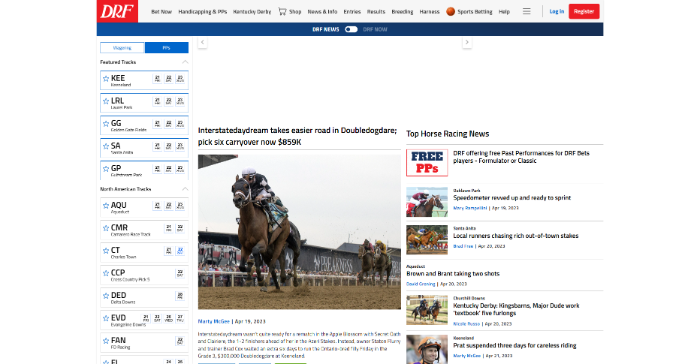Open Kentucky Derby Kingsbarns work article
This screenshot has height=364, width=700.
(x=516, y=310)
